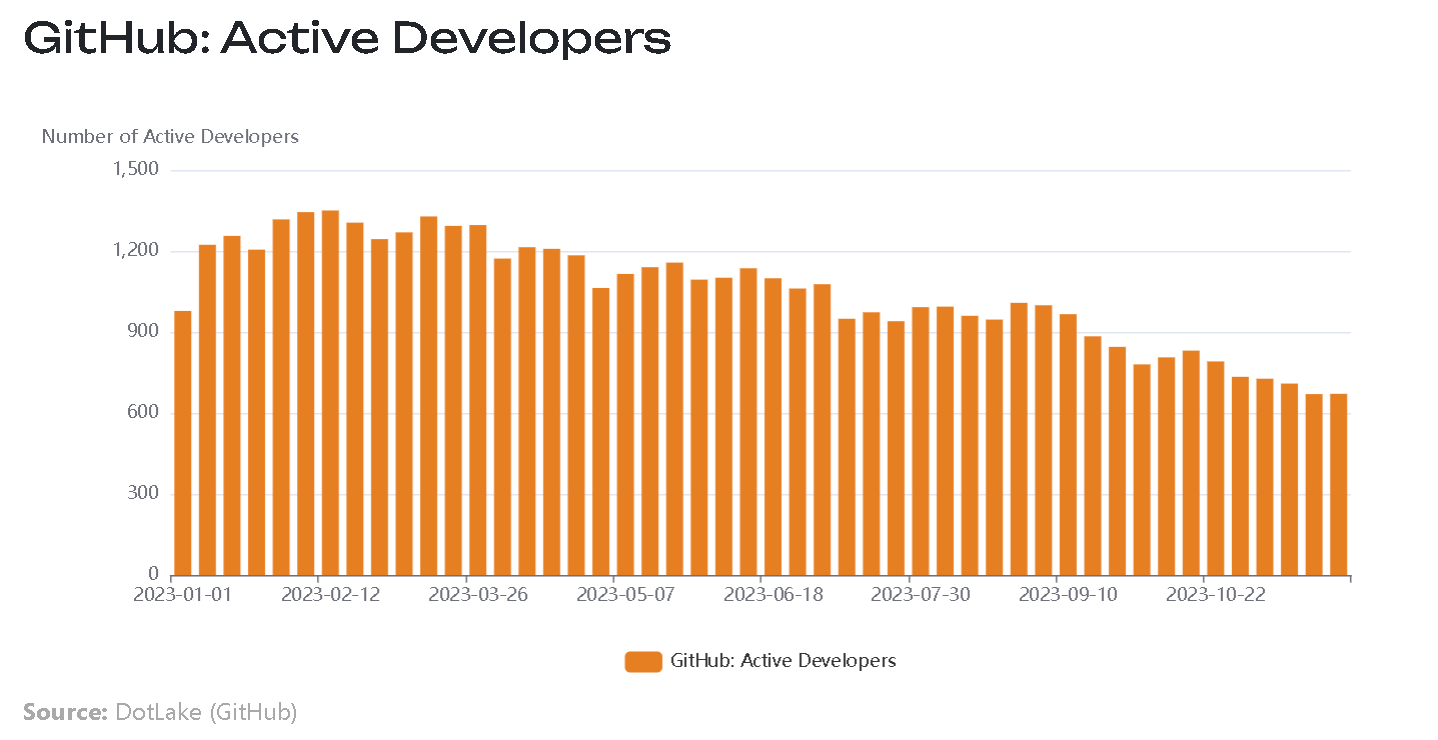Click the chart title 'GitHub: Active Developers'
This screenshot has height=740, width=1438.
point(347,38)
